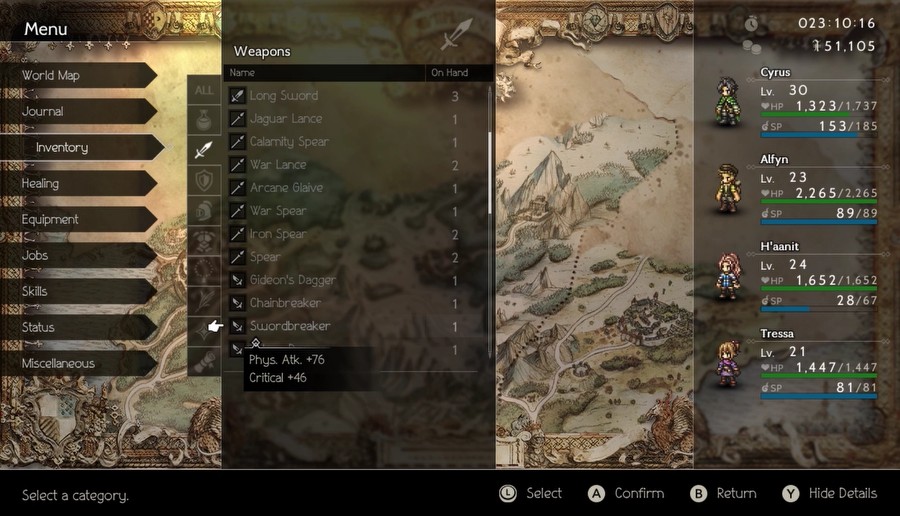Click the Confirm A button prompt
This screenshot has height=516, width=900.
[x=626, y=494]
